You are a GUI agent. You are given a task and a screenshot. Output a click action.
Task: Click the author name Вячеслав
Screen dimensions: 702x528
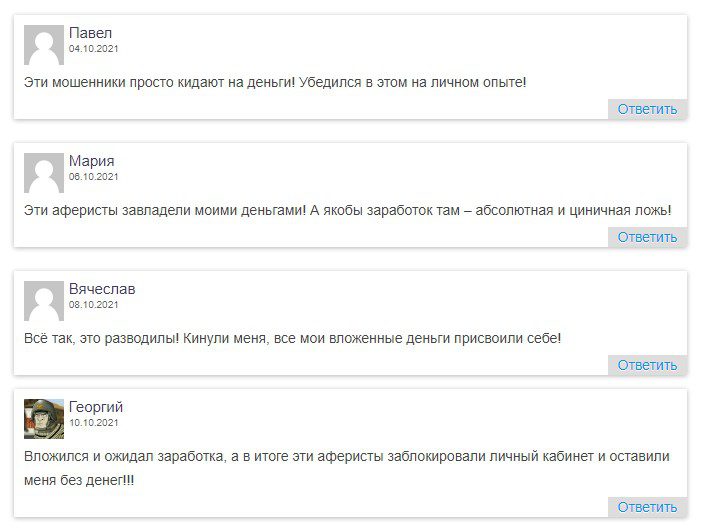(x=102, y=289)
